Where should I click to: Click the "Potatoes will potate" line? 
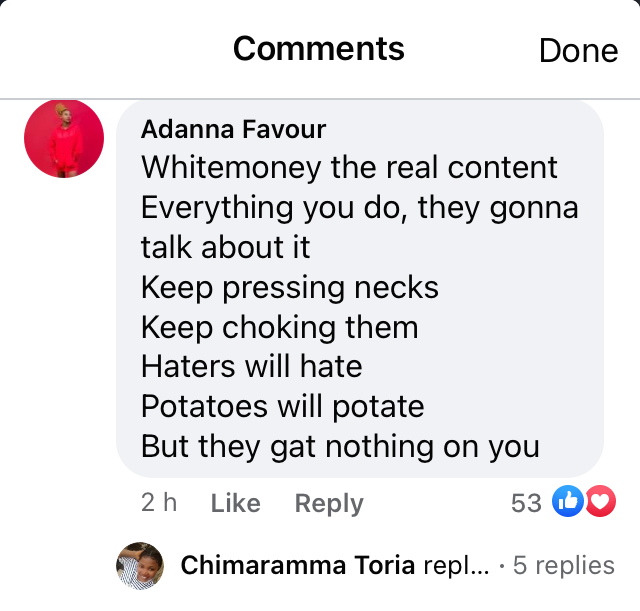click(283, 407)
